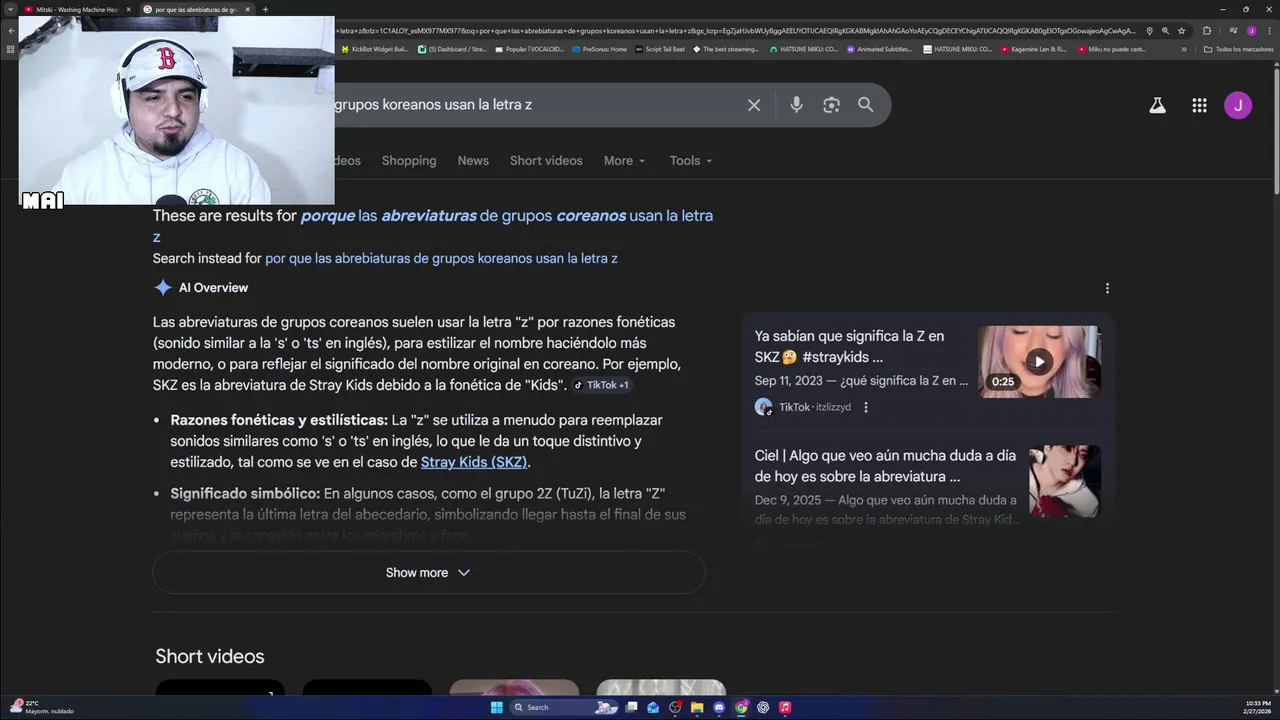Open the OBS-style taskbar app with red badge

675,707
